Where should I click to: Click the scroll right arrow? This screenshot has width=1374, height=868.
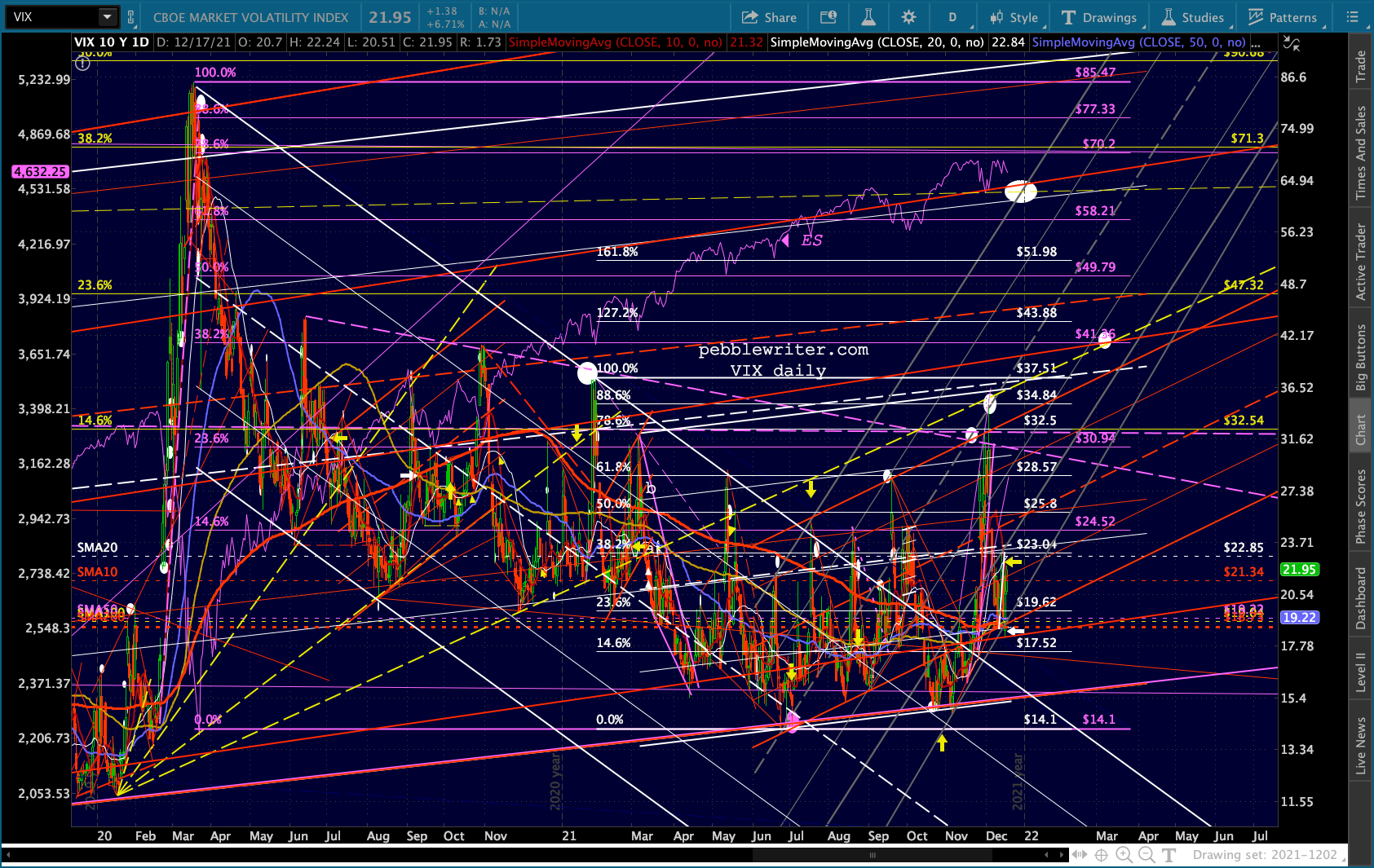coord(1062,855)
